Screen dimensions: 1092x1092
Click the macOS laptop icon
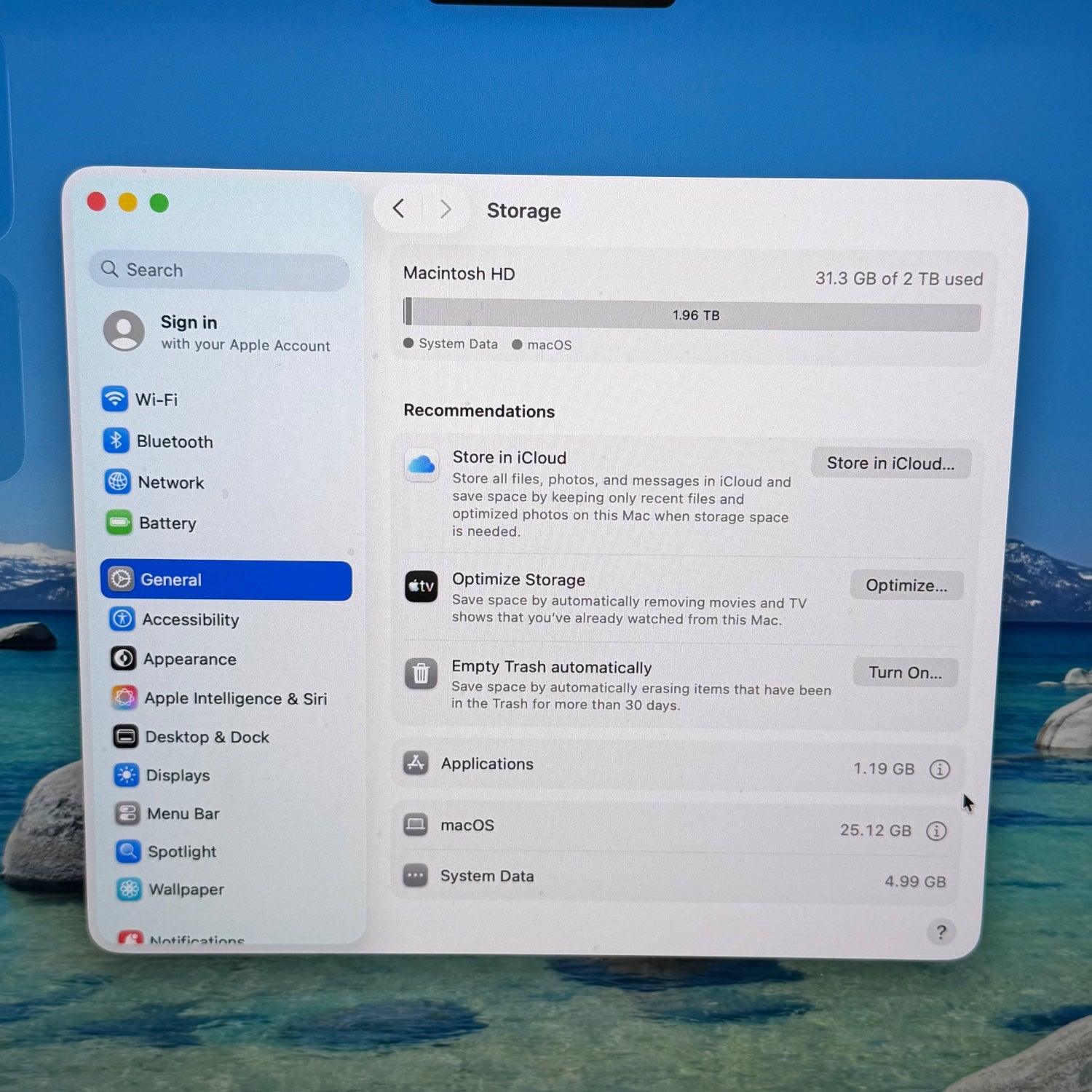(415, 825)
